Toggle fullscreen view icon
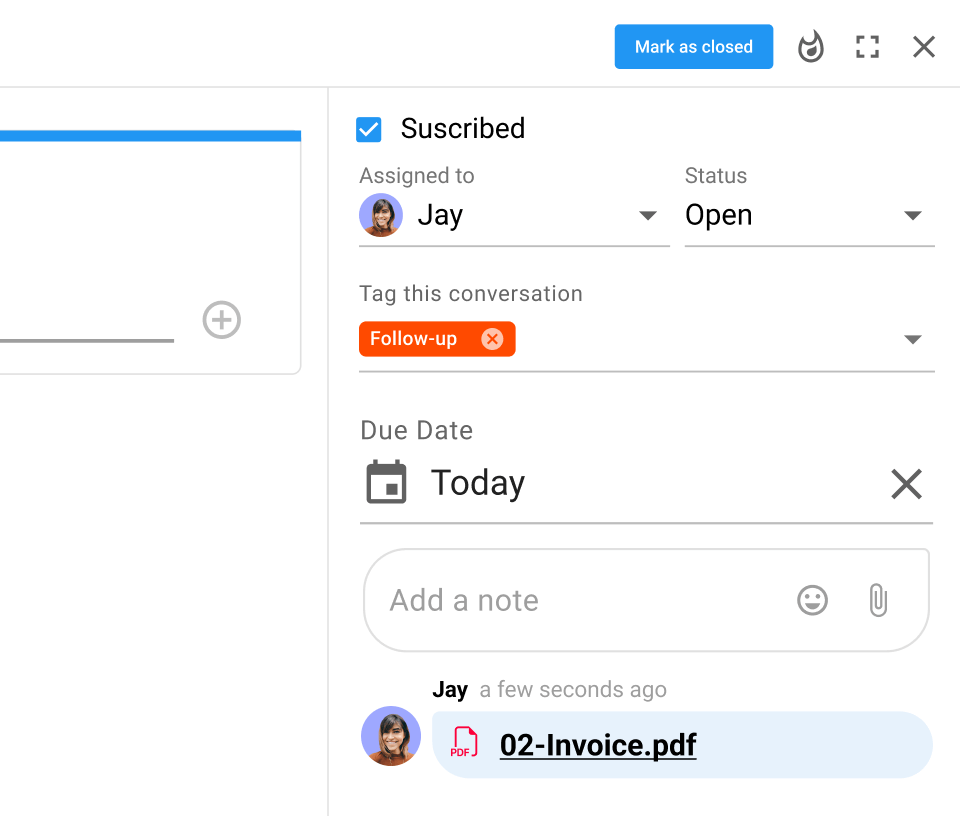The height and width of the screenshot is (816, 960). click(x=867, y=47)
